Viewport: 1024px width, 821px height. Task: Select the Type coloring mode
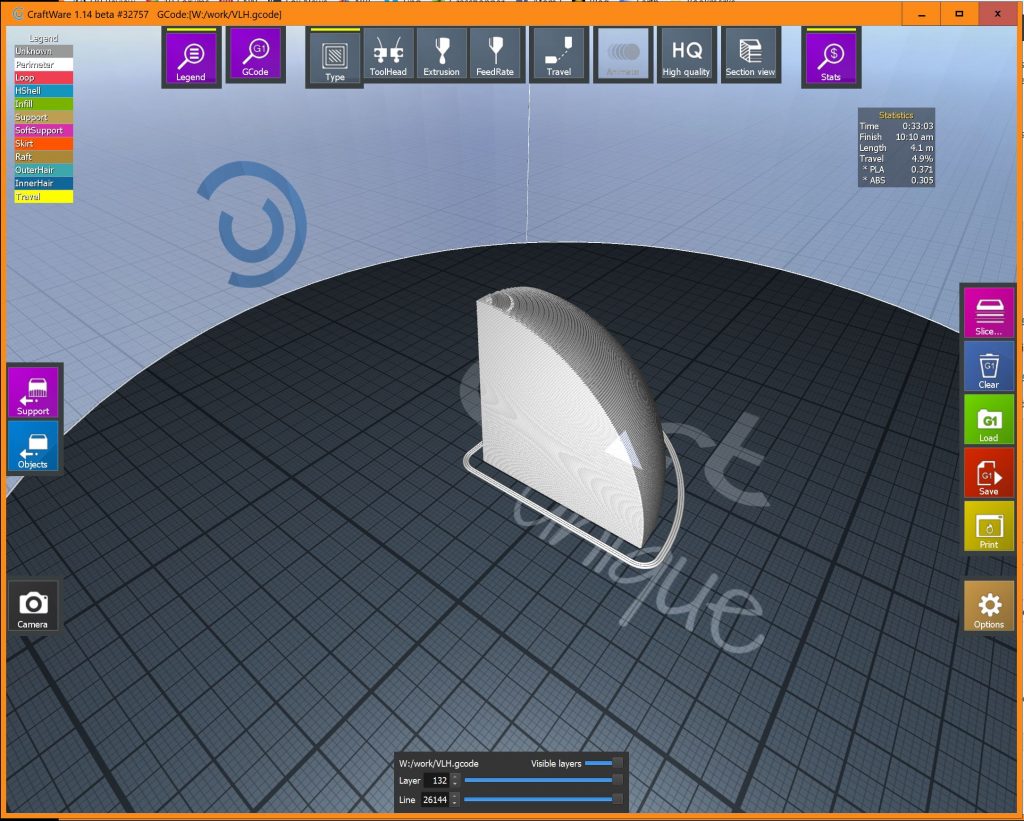coord(335,57)
